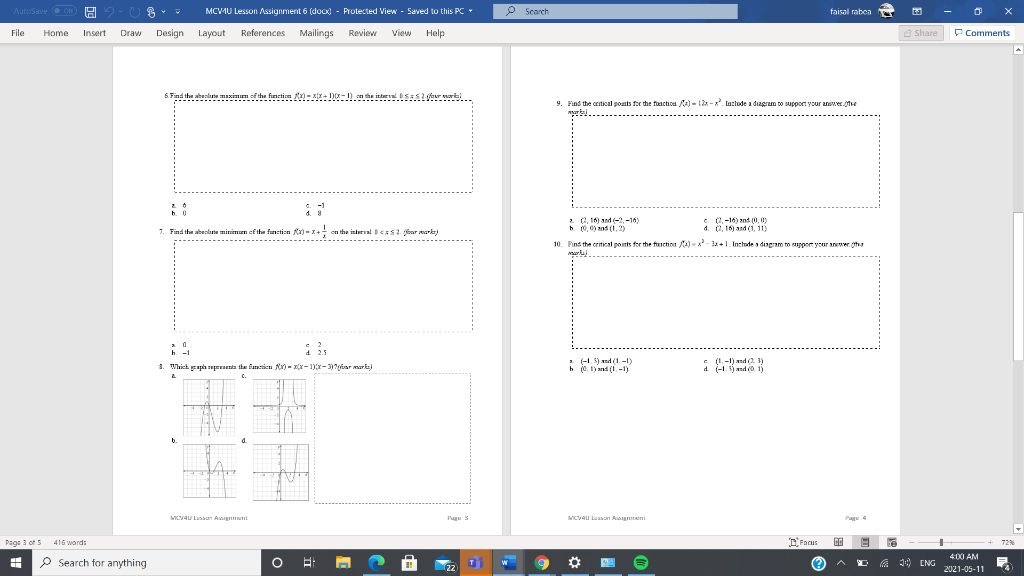
Task: Click the Undo icon
Action: pos(110,11)
